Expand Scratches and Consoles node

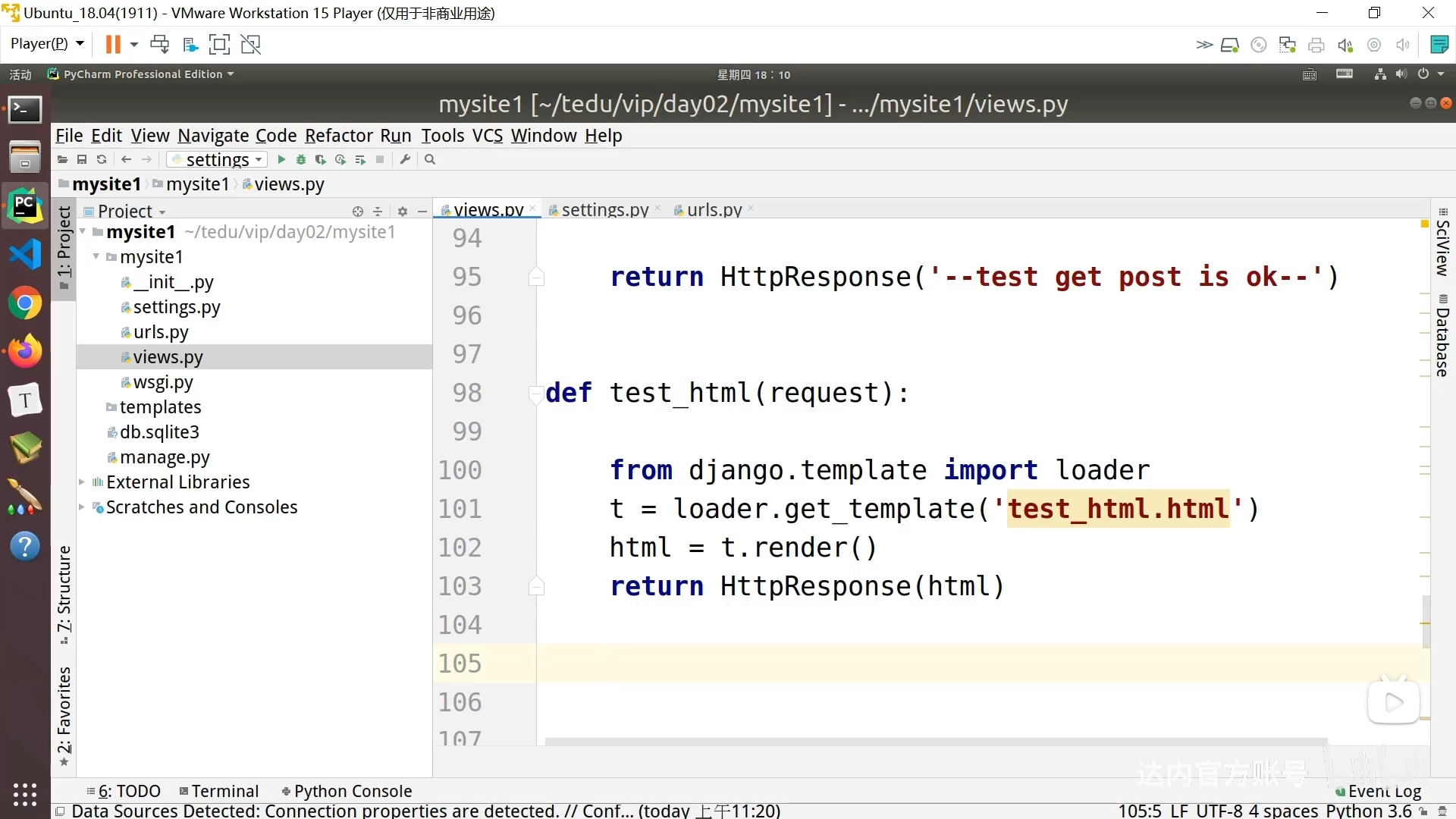pyautogui.click(x=82, y=507)
